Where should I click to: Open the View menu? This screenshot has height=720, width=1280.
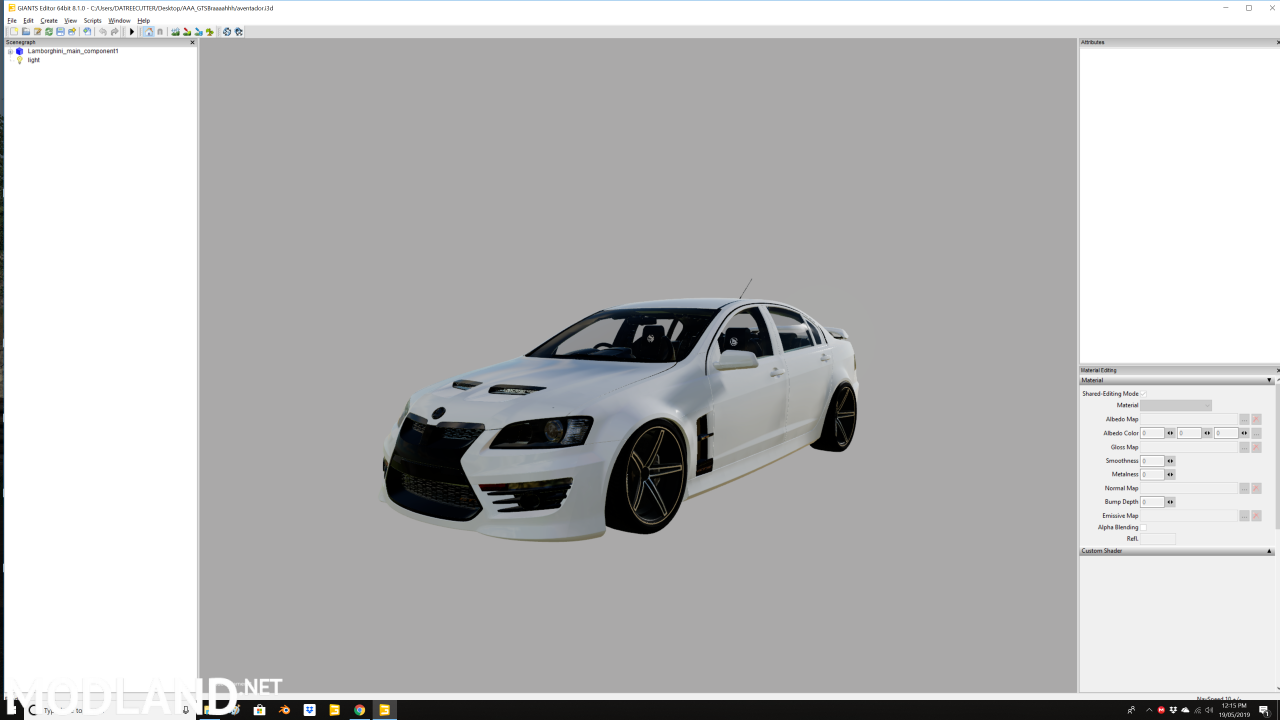(x=70, y=20)
